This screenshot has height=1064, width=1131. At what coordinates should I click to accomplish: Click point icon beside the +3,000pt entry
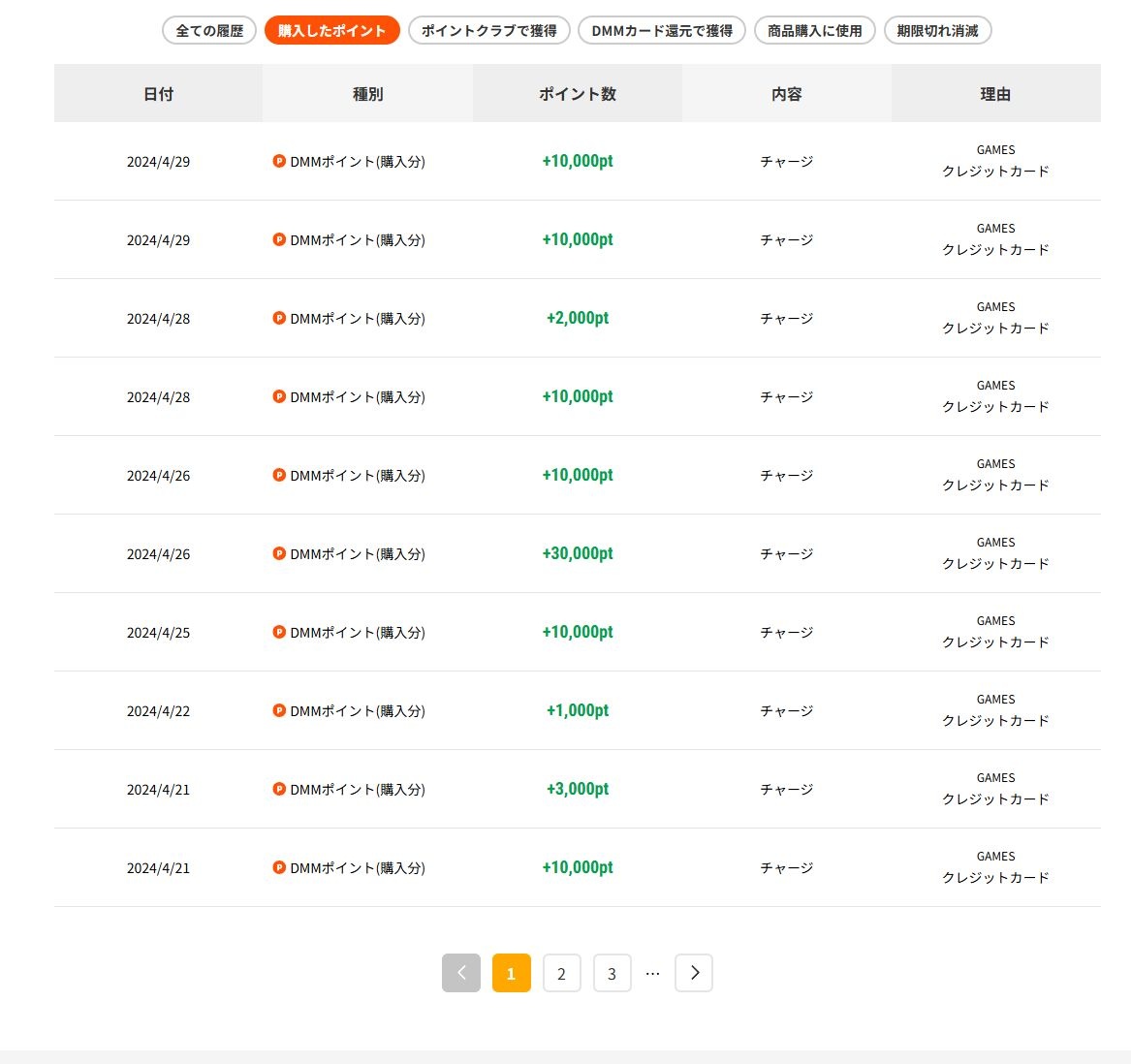(279, 789)
